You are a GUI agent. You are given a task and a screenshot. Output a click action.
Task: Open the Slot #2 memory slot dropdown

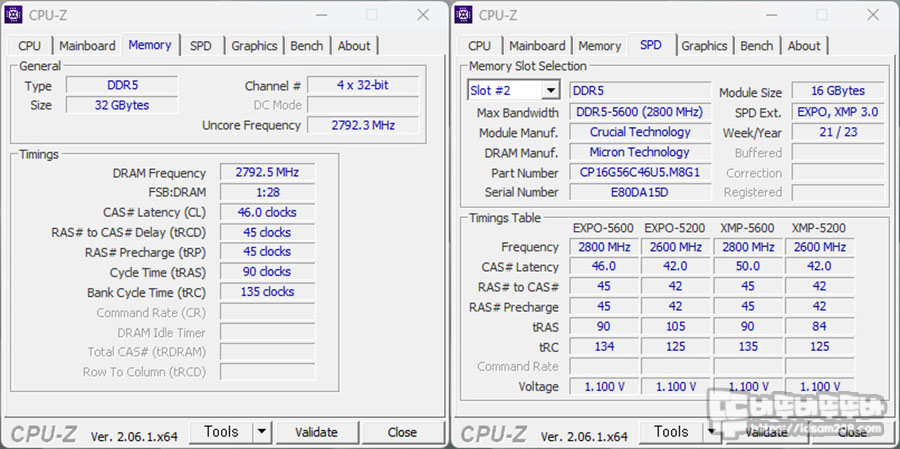[550, 90]
